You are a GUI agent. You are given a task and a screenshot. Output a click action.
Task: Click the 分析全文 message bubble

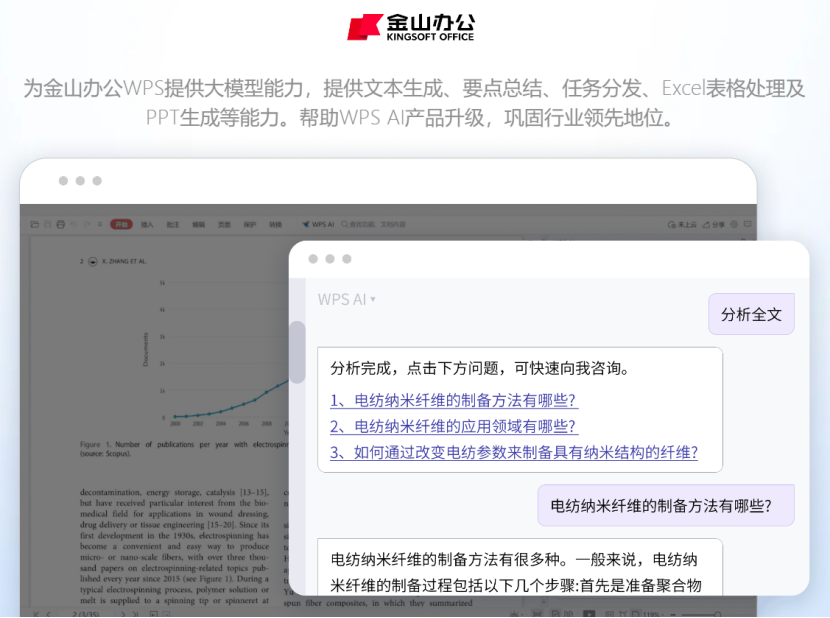[751, 314]
